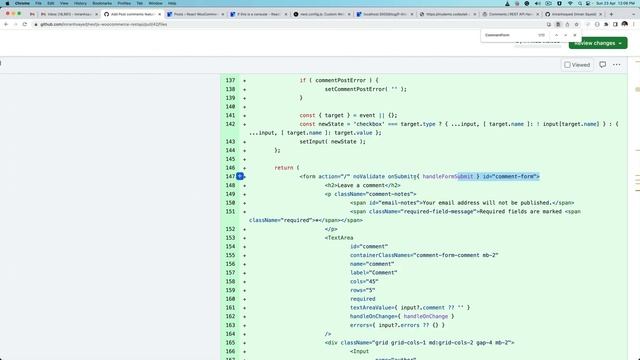640x360 pixels.
Task: Expand the tab search chevron
Action: point(634,14)
